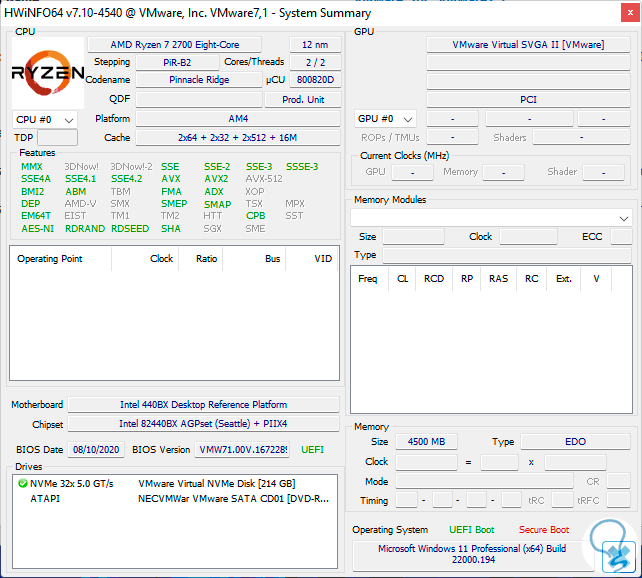Click the Operating Point column header
This screenshot has height=578, width=642.
60,259
